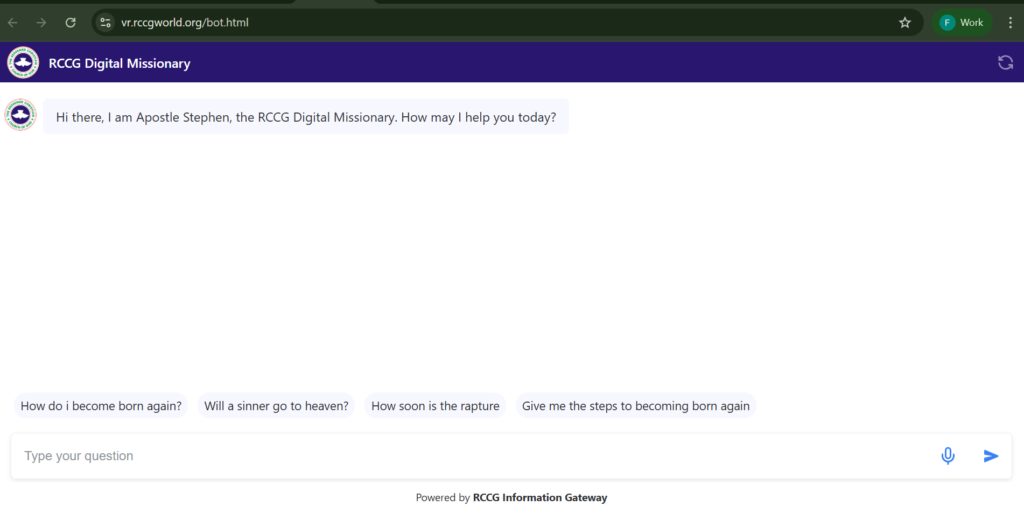This screenshot has width=1024, height=513.
Task: Click the browser forward arrow
Action: click(41, 22)
